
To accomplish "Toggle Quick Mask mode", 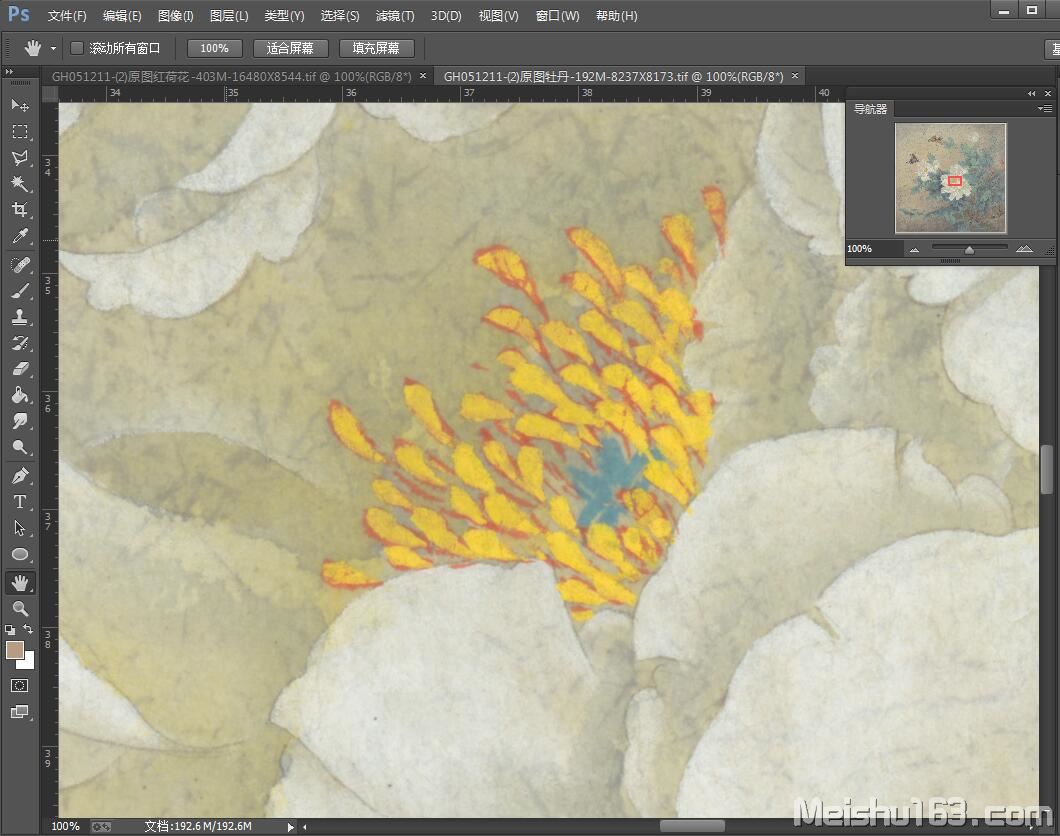I will [x=20, y=685].
